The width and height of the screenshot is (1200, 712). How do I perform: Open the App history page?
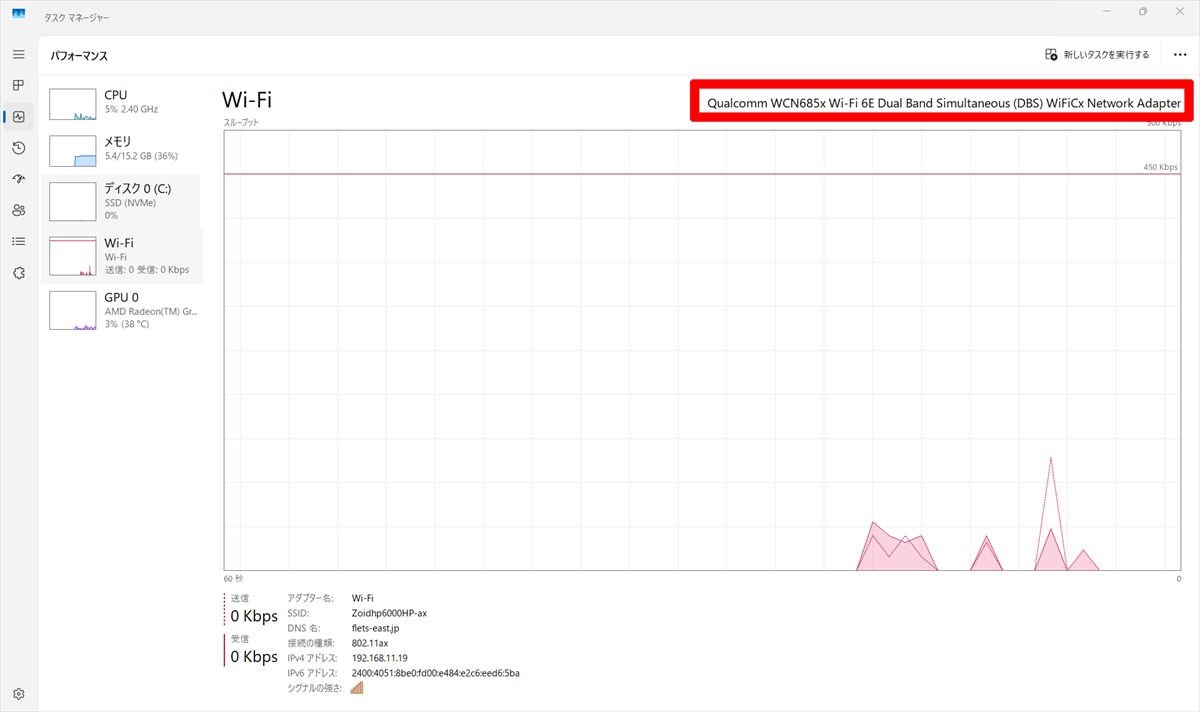[18, 148]
